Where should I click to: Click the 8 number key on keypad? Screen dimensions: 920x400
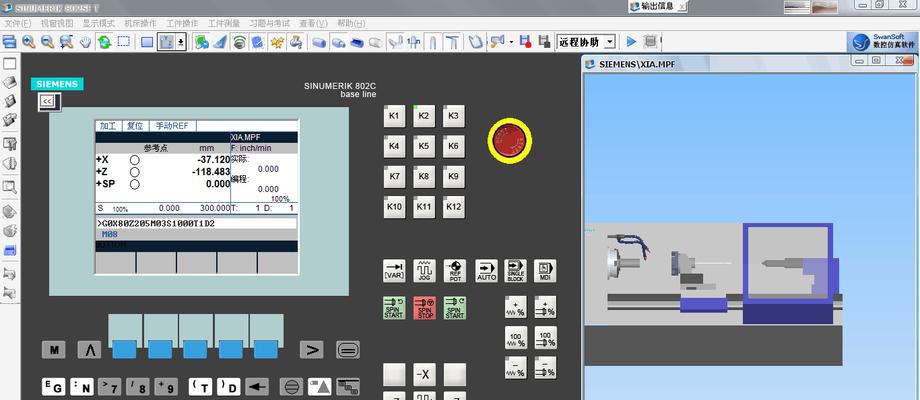pos(138,387)
